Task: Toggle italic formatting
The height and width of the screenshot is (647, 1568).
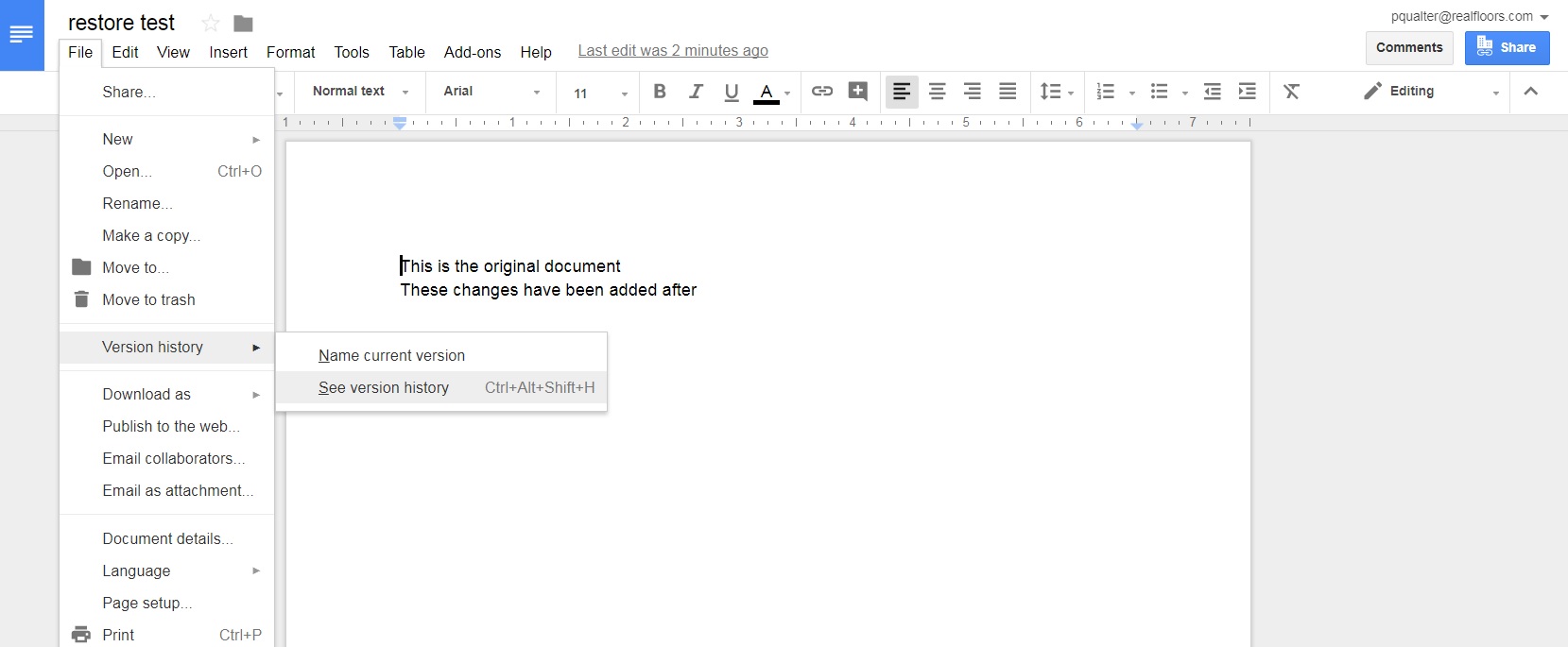Action: [x=696, y=92]
